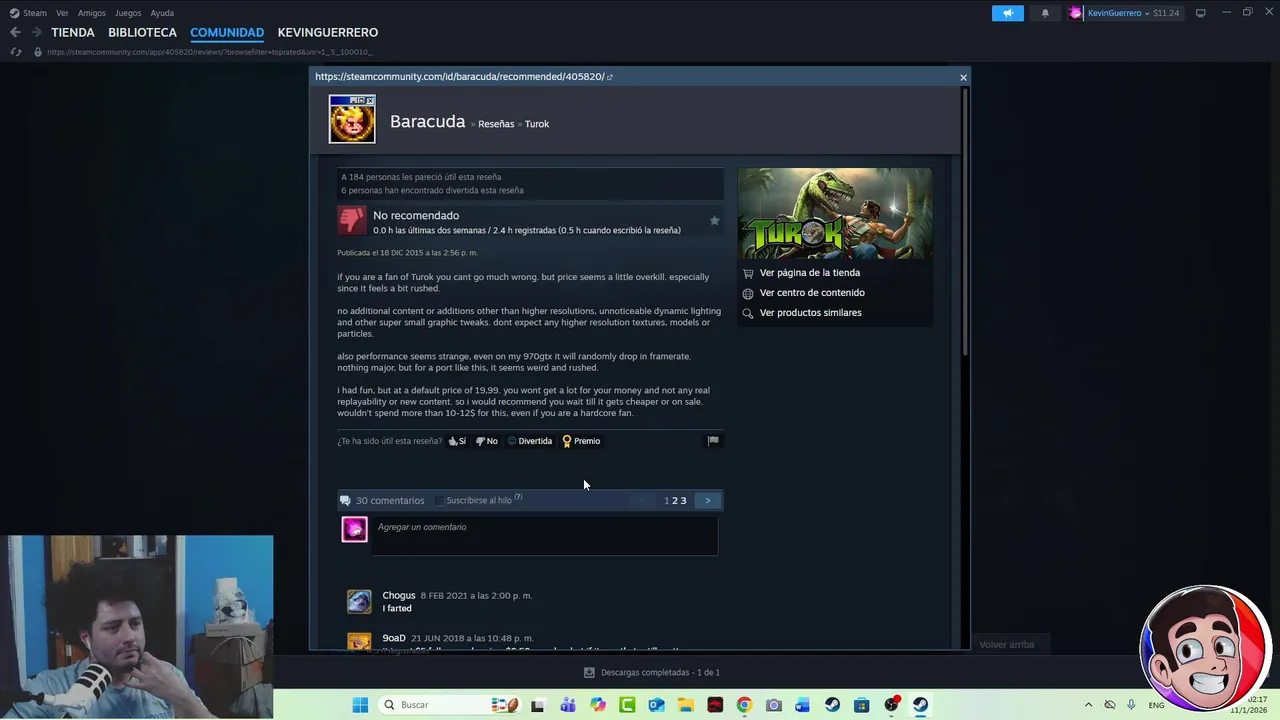Click the subscribe help question mark
The width and height of the screenshot is (1280, 720).
(518, 497)
